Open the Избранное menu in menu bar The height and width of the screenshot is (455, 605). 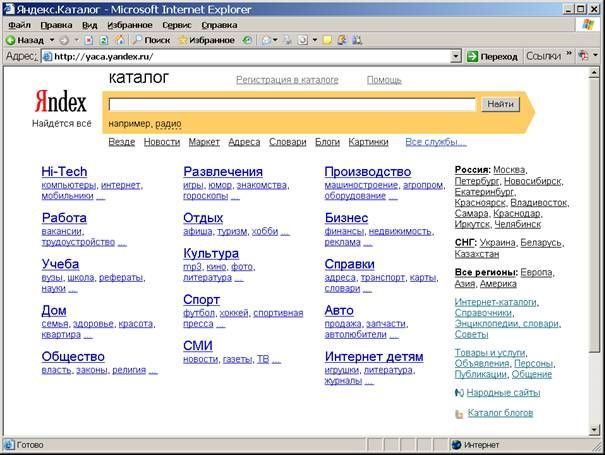(x=130, y=25)
